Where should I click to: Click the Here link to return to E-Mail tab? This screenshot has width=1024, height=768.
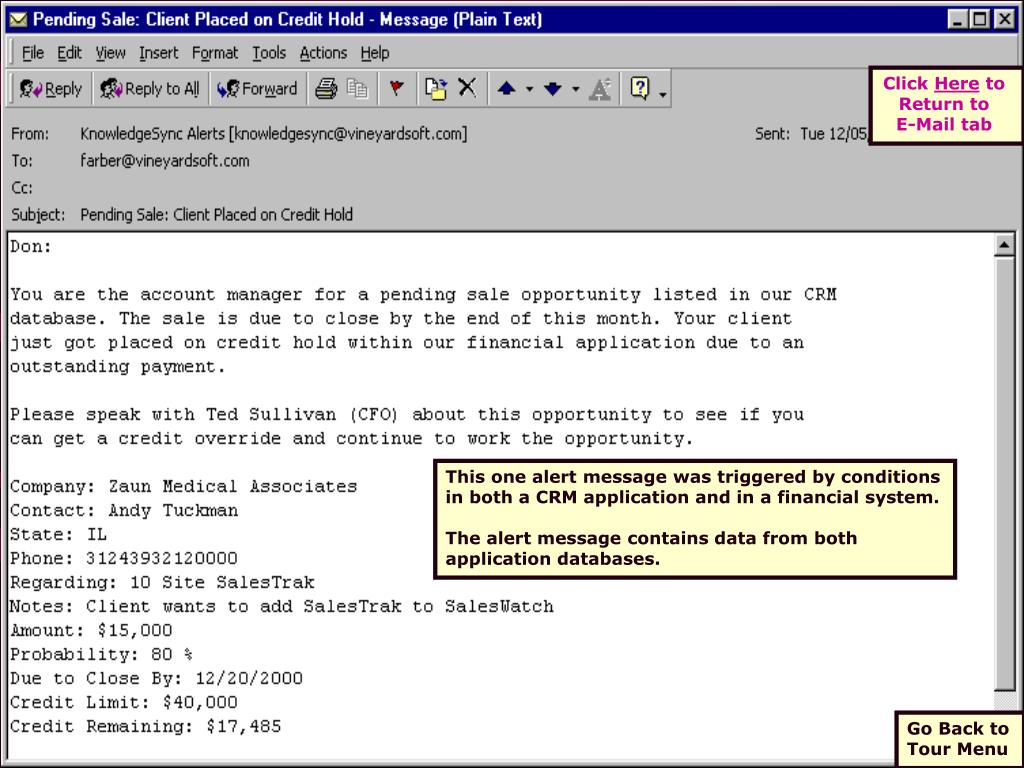tap(956, 84)
